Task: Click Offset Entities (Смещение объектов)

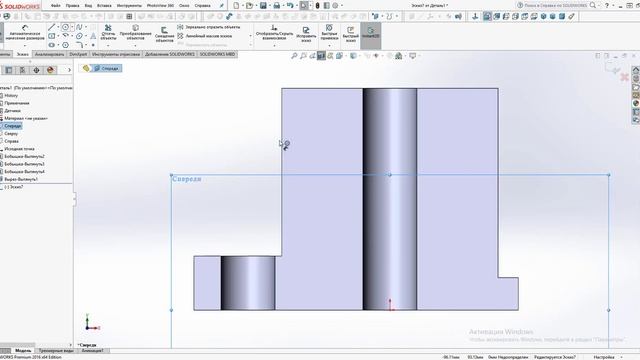Action: point(164,34)
